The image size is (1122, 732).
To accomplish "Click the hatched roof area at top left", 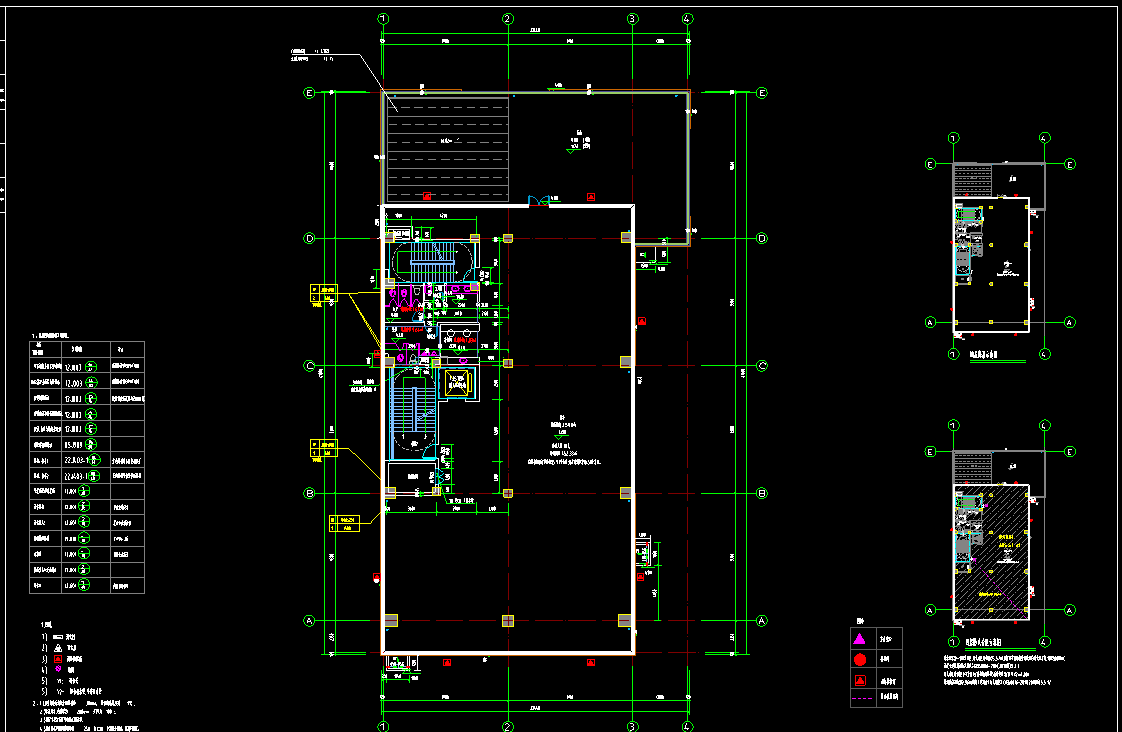I will click(448, 148).
